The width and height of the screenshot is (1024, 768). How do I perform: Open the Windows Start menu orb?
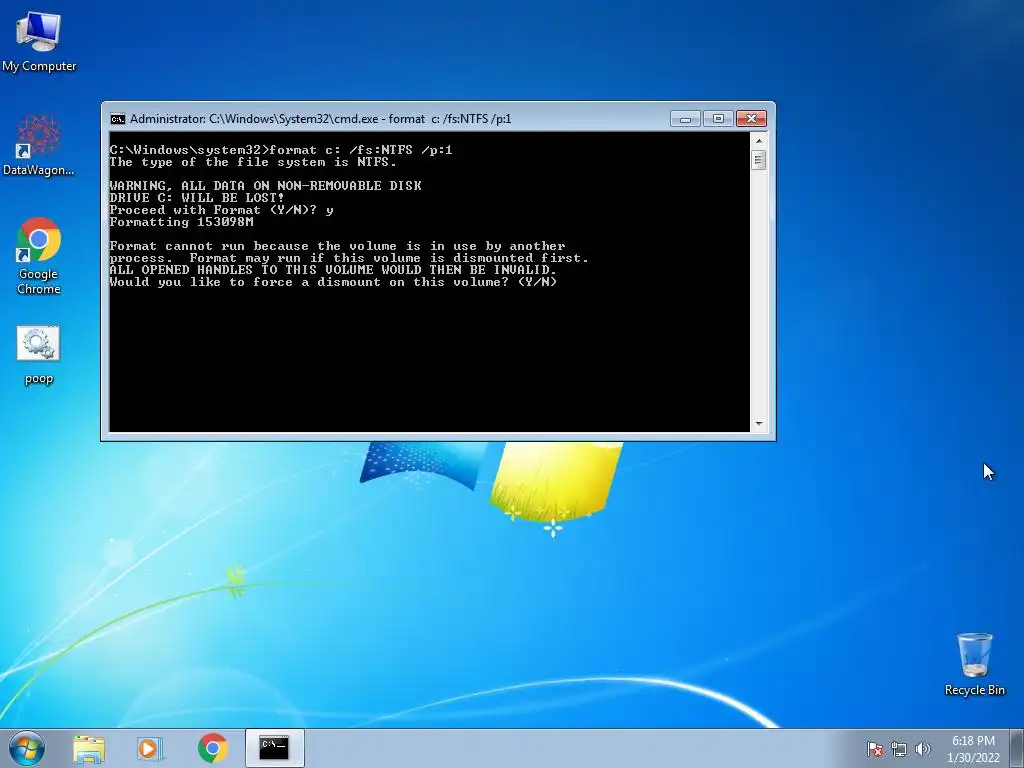tap(27, 748)
